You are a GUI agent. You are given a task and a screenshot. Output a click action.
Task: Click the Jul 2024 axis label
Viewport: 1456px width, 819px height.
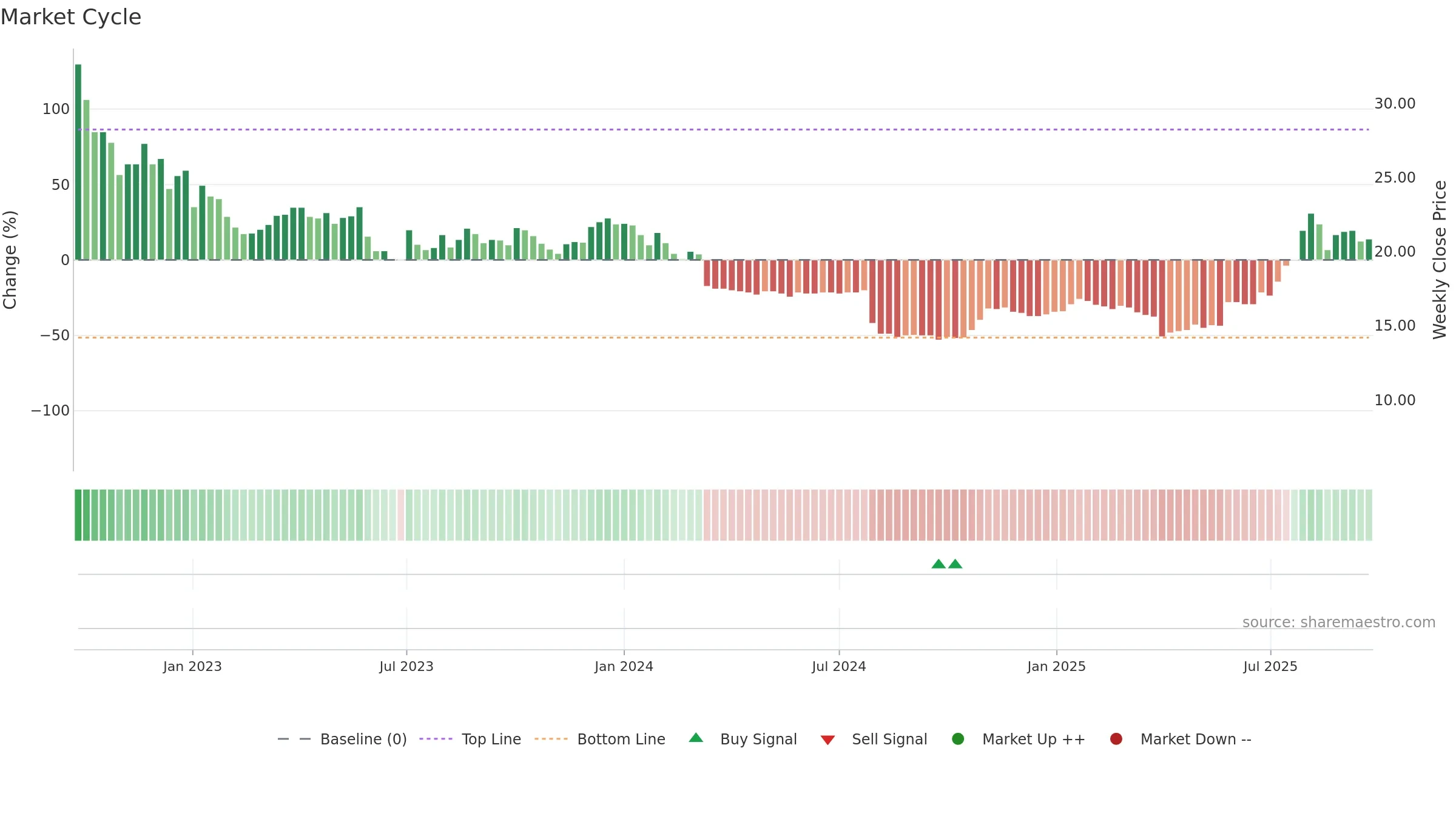(839, 666)
